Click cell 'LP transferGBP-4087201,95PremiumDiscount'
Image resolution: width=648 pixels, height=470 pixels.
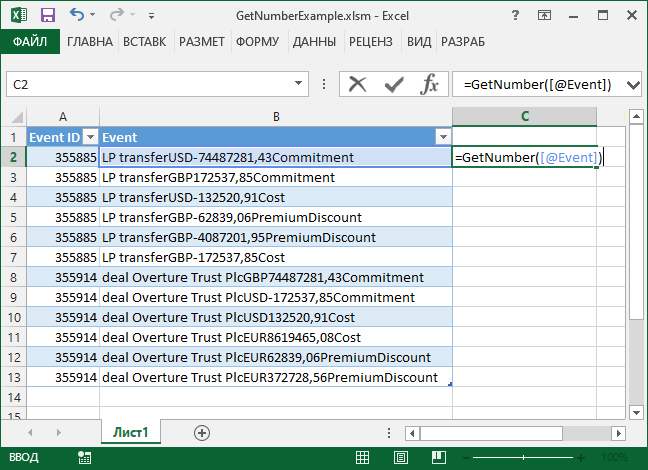(x=276, y=237)
